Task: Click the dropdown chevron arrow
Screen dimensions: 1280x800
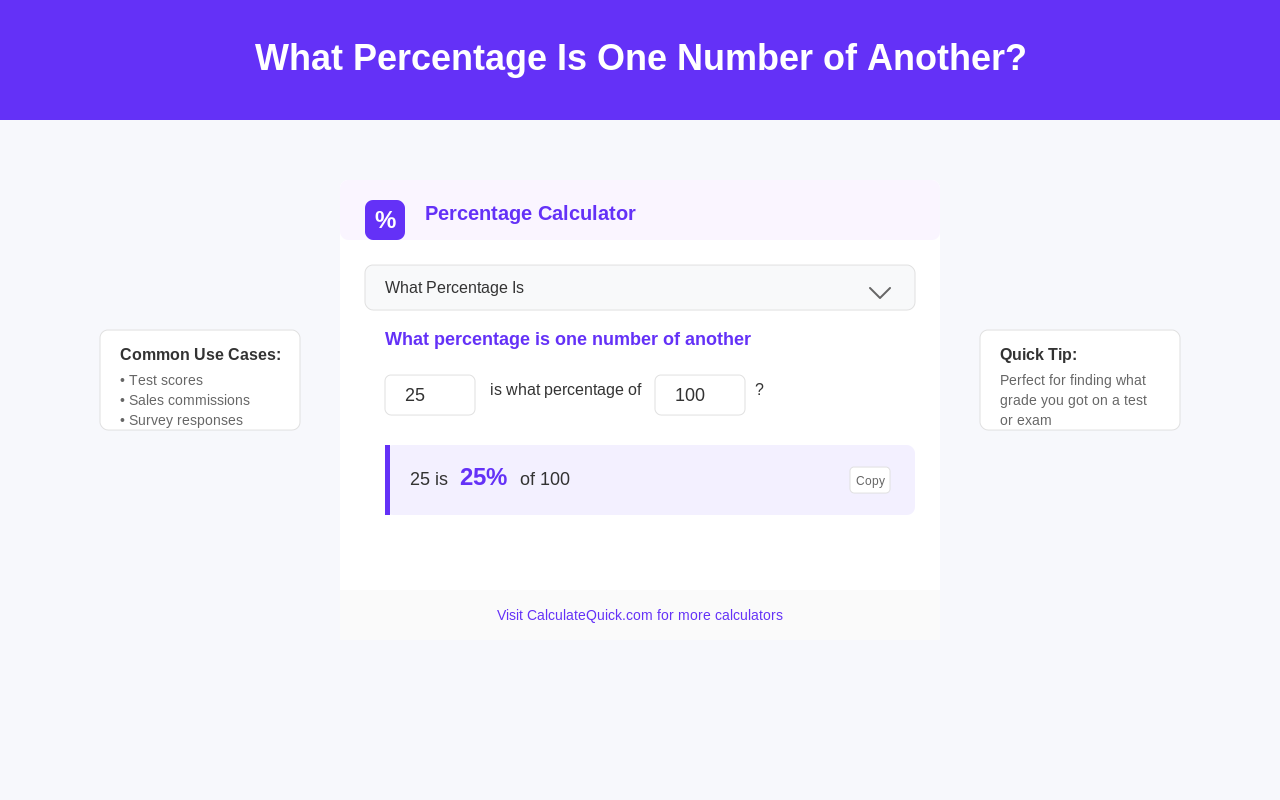Action: [x=880, y=291]
